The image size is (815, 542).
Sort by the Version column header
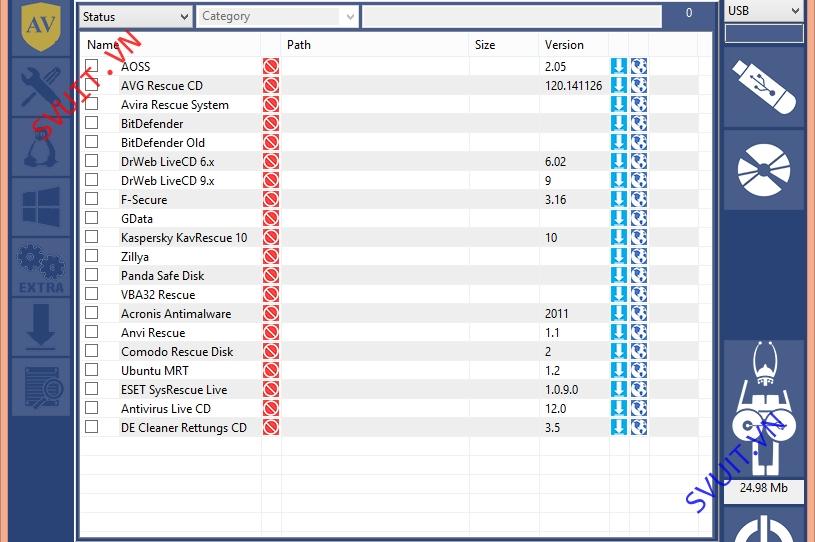(564, 45)
